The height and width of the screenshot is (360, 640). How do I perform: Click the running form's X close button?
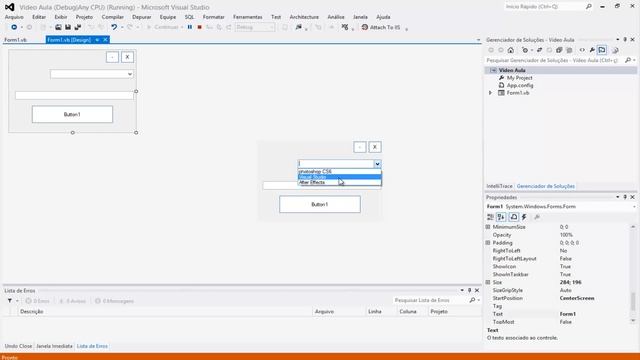(375, 147)
